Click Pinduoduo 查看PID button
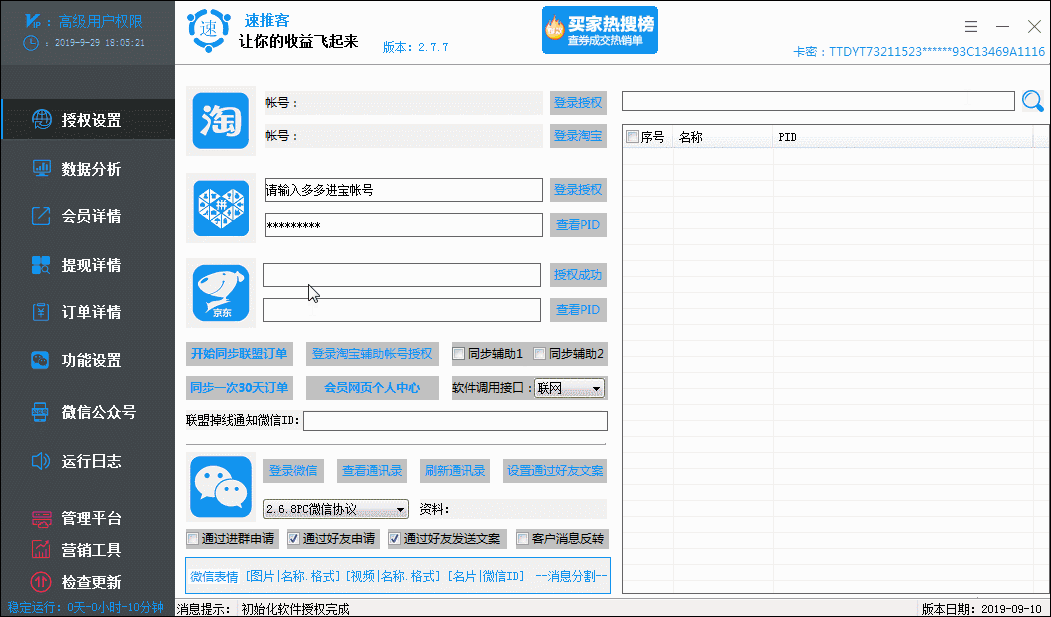Viewport: 1051px width, 617px height. tap(578, 224)
